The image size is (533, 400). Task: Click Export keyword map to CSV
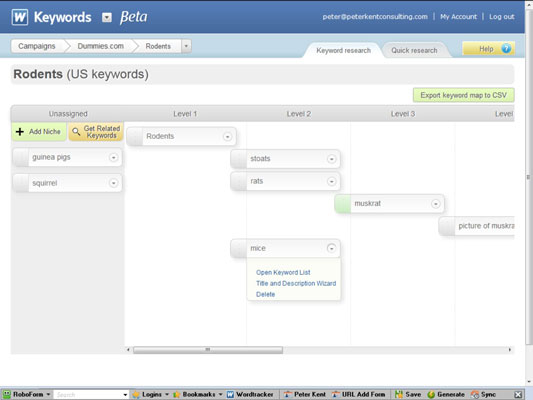[464, 95]
